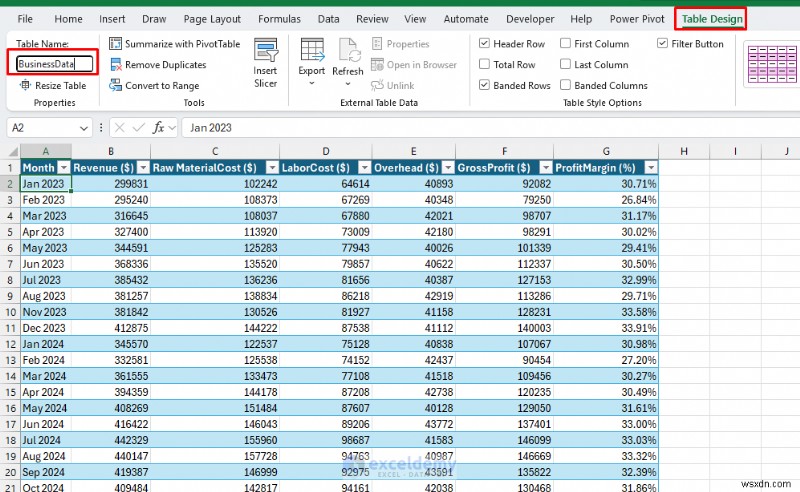
Task: Expand the fx dropdown chevron
Action: pos(172,128)
